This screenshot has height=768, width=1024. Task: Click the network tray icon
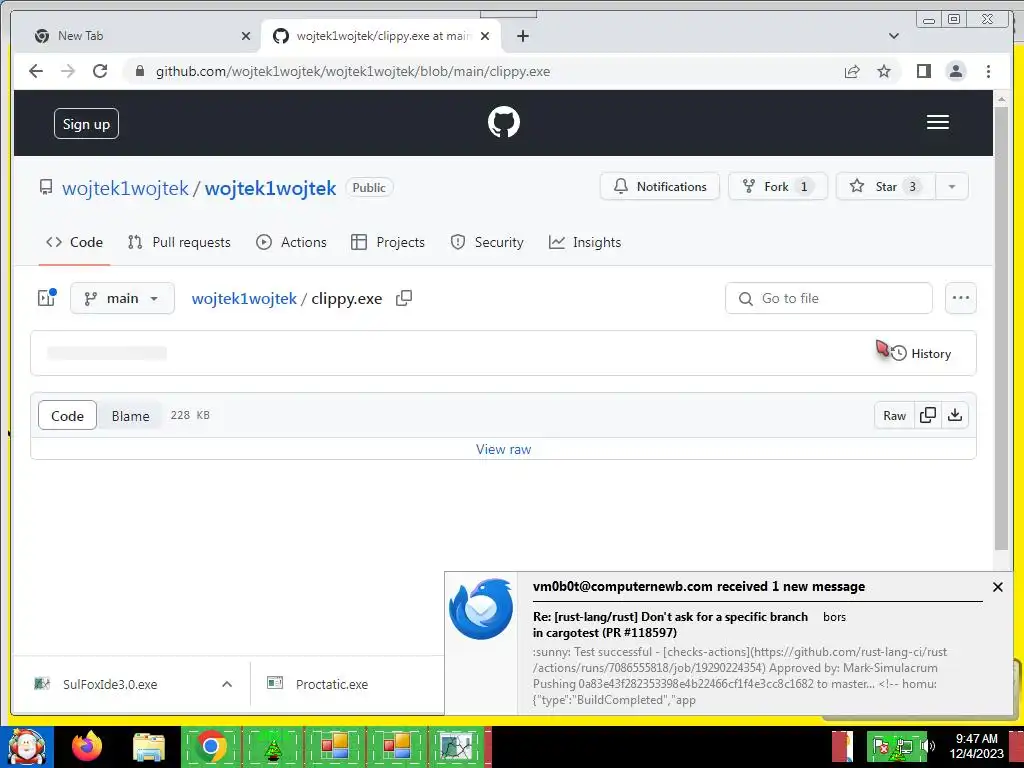904,746
